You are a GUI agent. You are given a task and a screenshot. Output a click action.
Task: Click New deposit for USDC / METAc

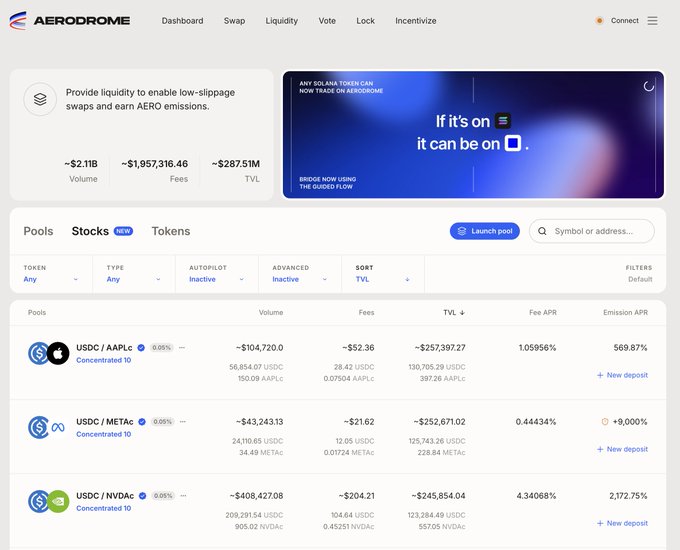(x=622, y=449)
